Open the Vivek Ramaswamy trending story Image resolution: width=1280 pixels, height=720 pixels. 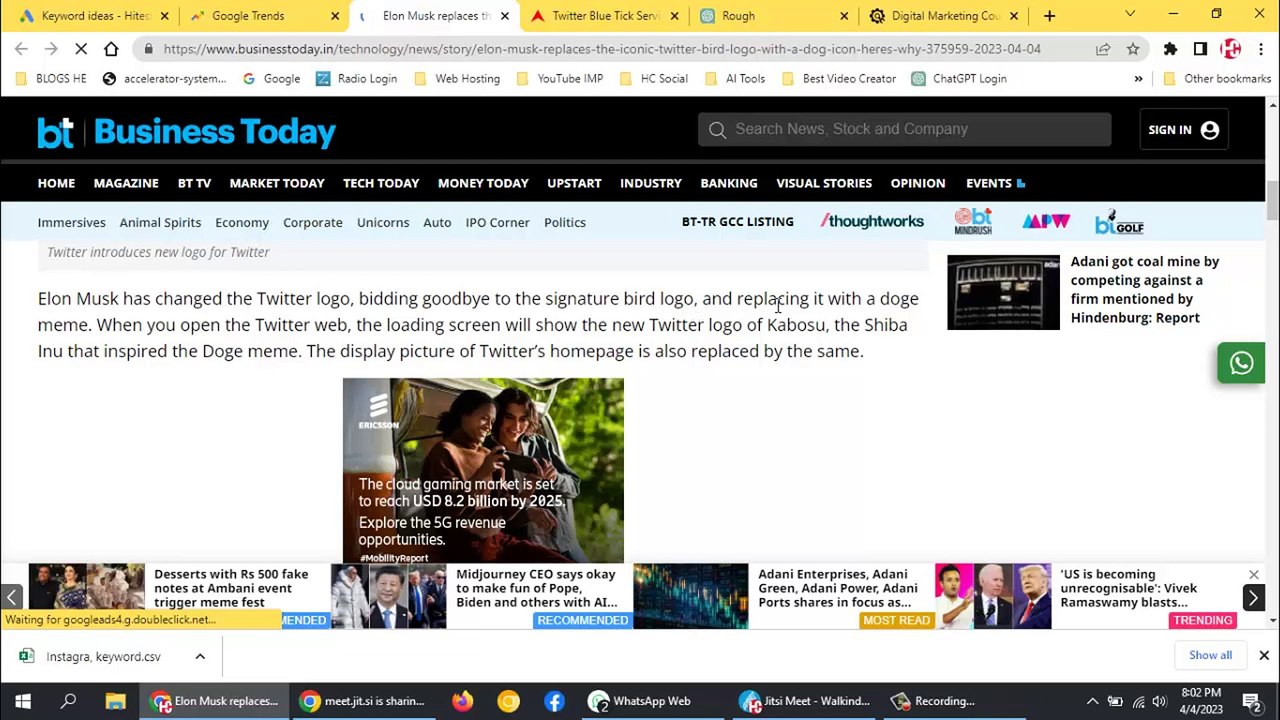[1129, 588]
